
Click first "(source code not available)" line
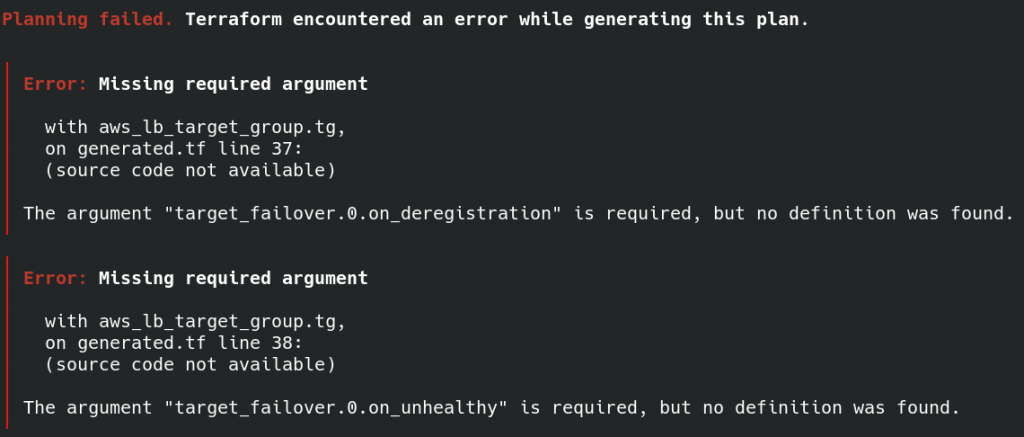click(190, 171)
